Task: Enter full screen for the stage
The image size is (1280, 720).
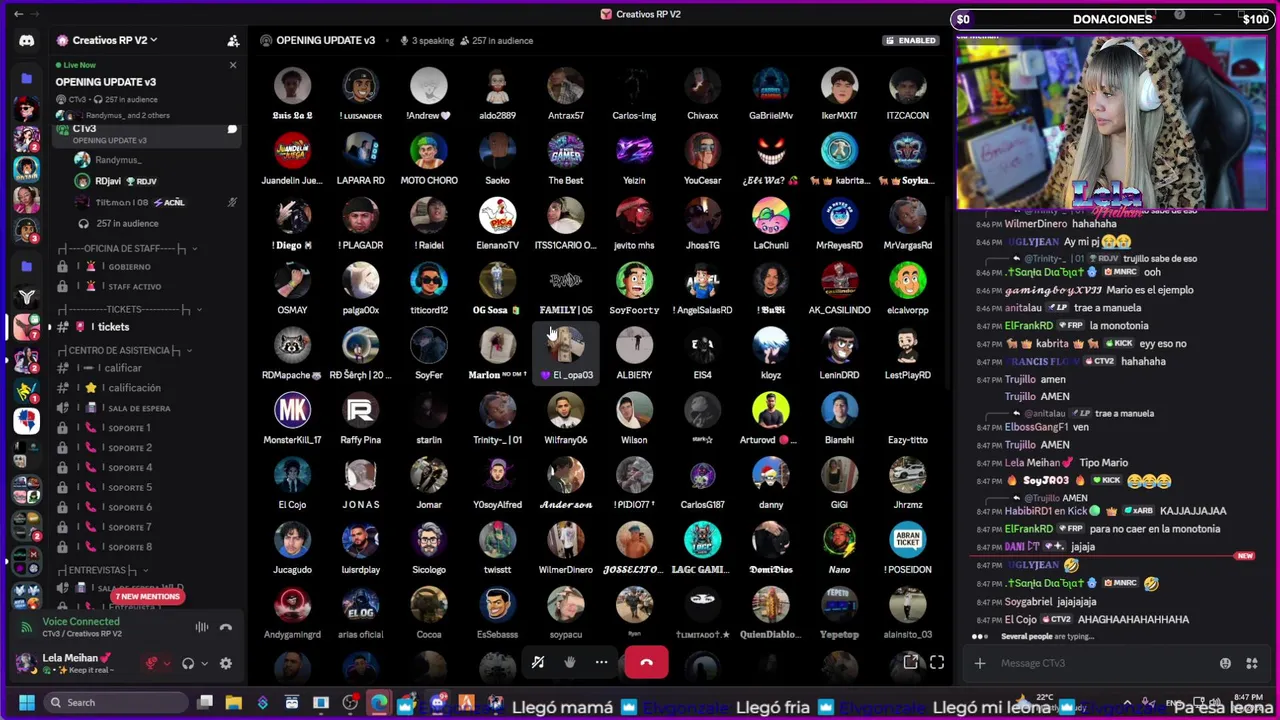Action: (x=937, y=662)
